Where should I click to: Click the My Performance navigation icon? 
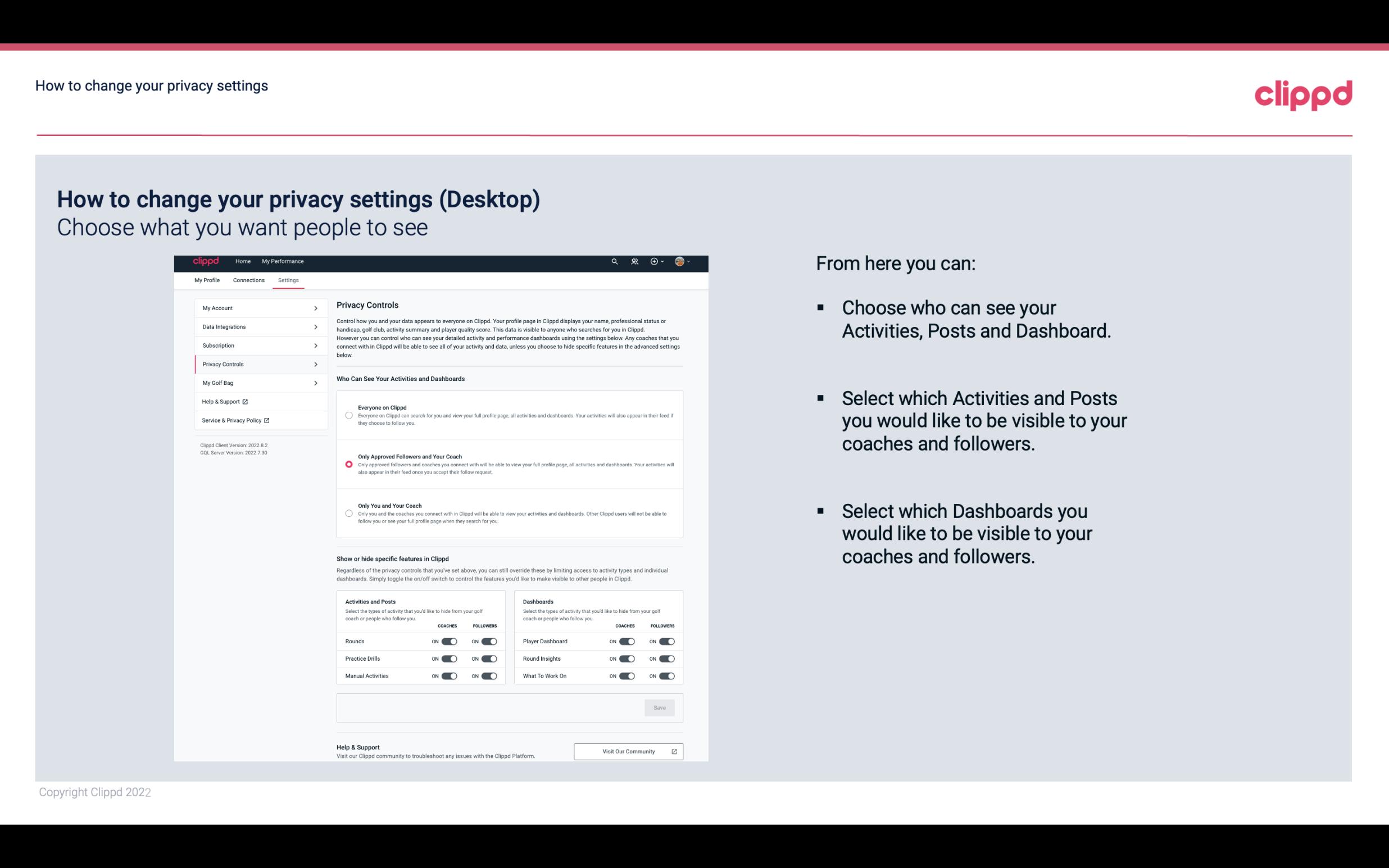point(282,261)
